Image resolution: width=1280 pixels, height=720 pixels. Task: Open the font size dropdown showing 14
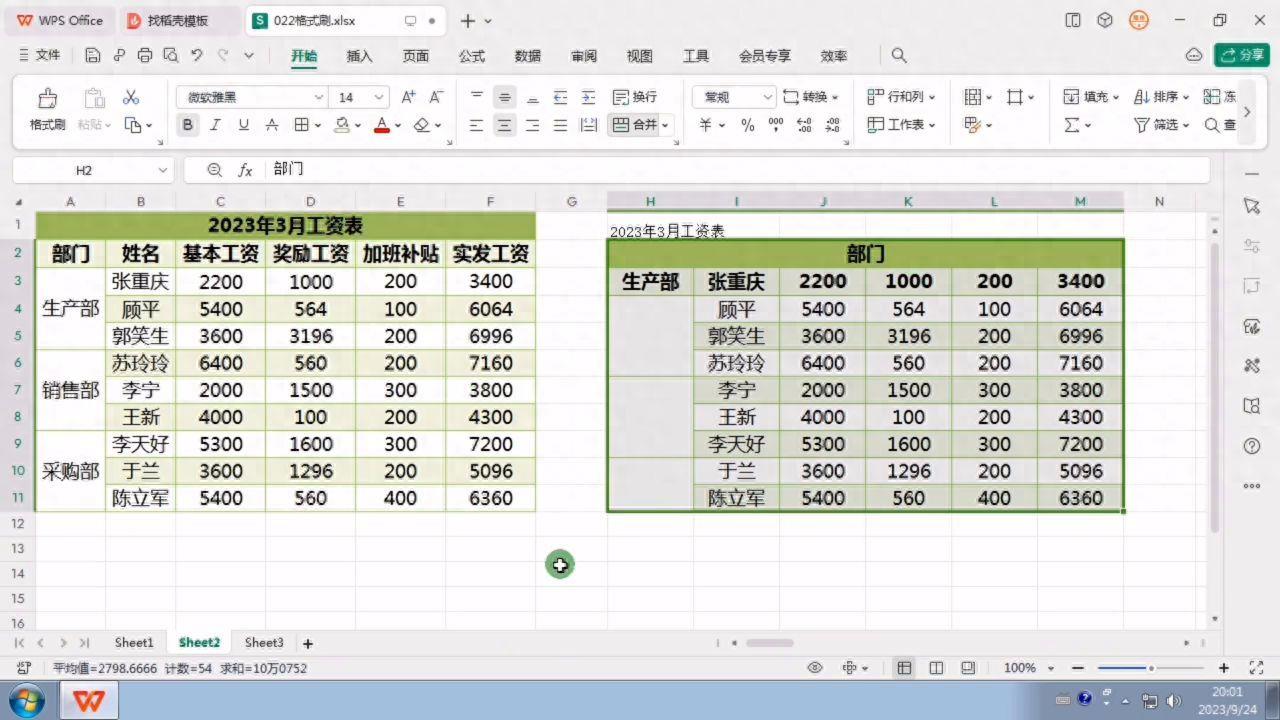(x=379, y=97)
